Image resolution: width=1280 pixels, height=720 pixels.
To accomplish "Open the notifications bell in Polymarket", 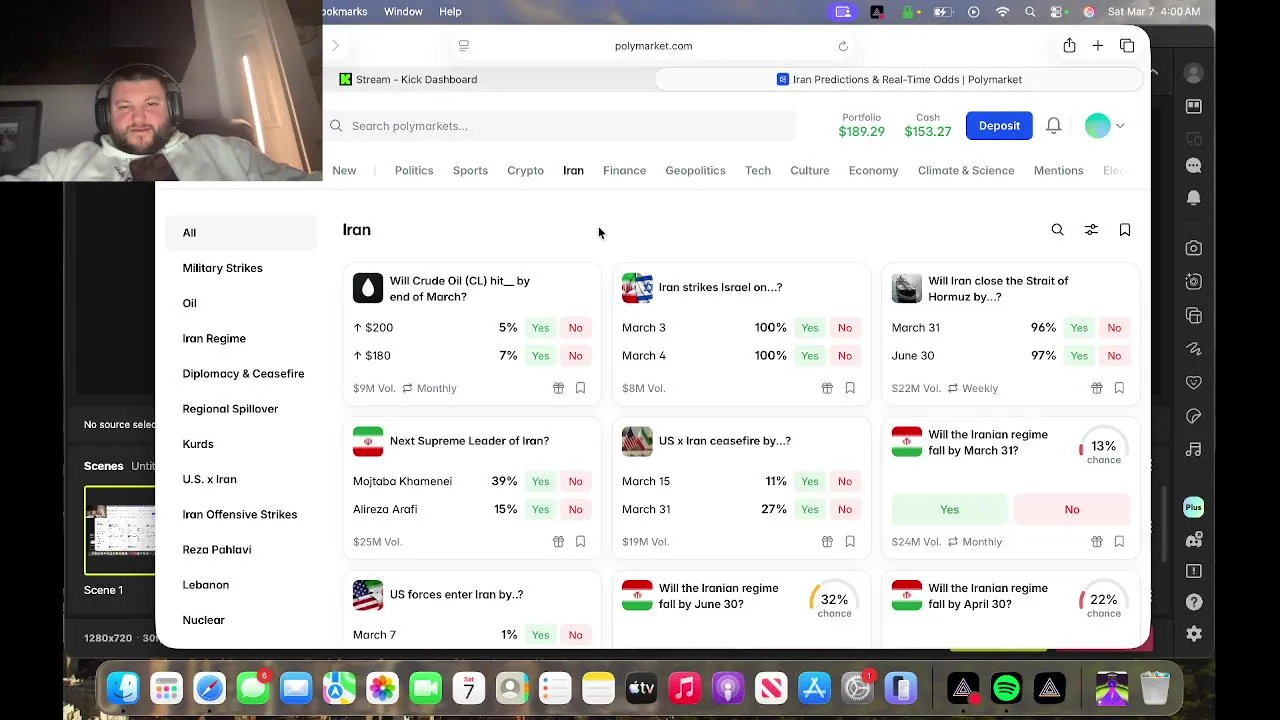I will 1053,126.
